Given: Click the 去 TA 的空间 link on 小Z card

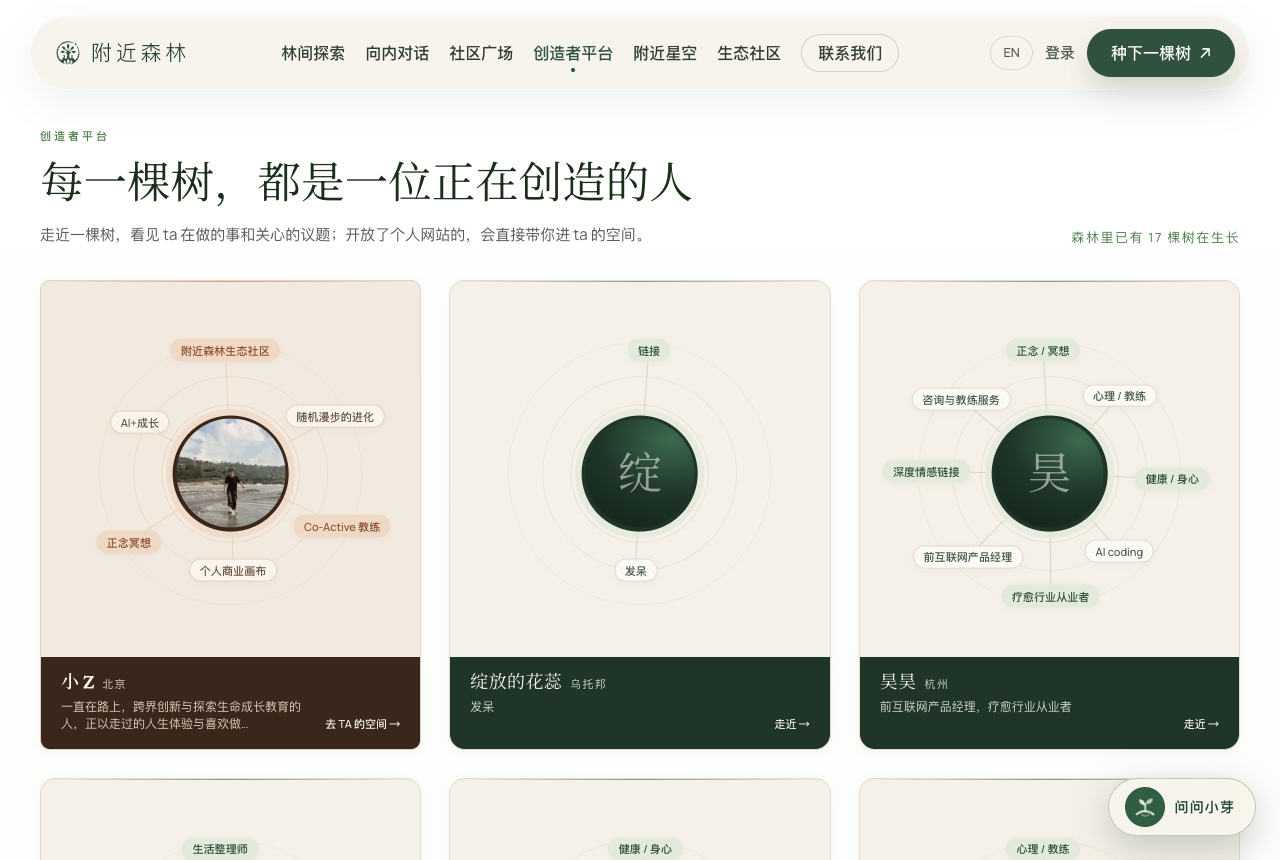Looking at the screenshot, I should [x=362, y=724].
